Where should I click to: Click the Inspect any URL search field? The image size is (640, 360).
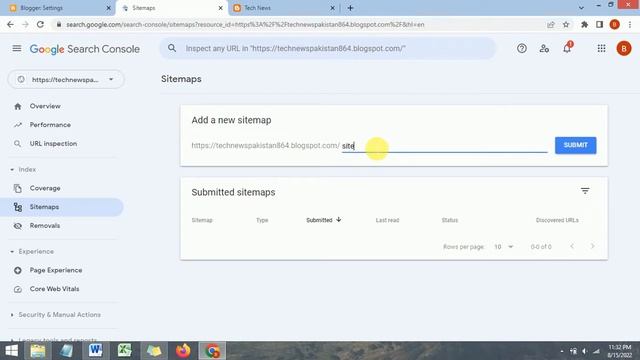(x=327, y=49)
